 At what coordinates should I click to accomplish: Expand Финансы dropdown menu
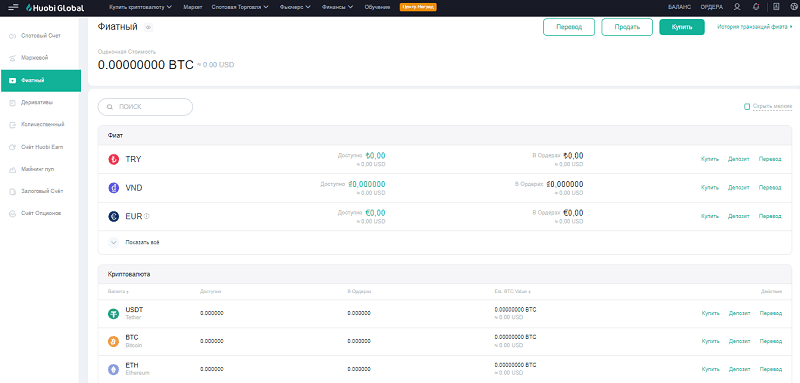[x=338, y=7]
